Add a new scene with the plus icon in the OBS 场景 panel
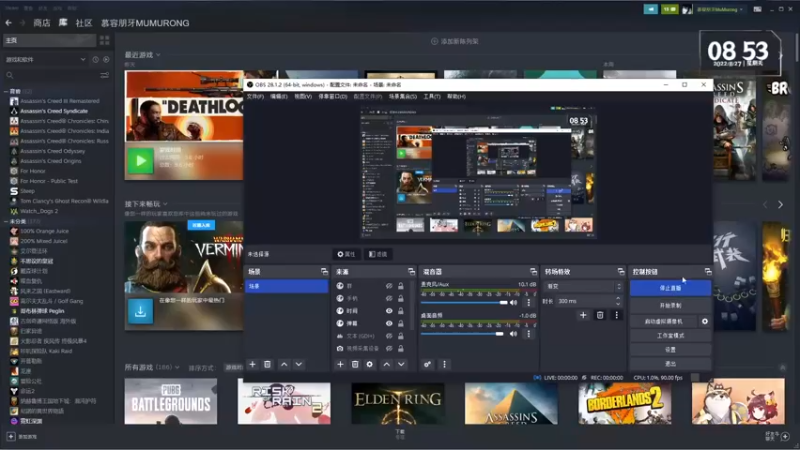The height and width of the screenshot is (450, 800). pos(252,364)
